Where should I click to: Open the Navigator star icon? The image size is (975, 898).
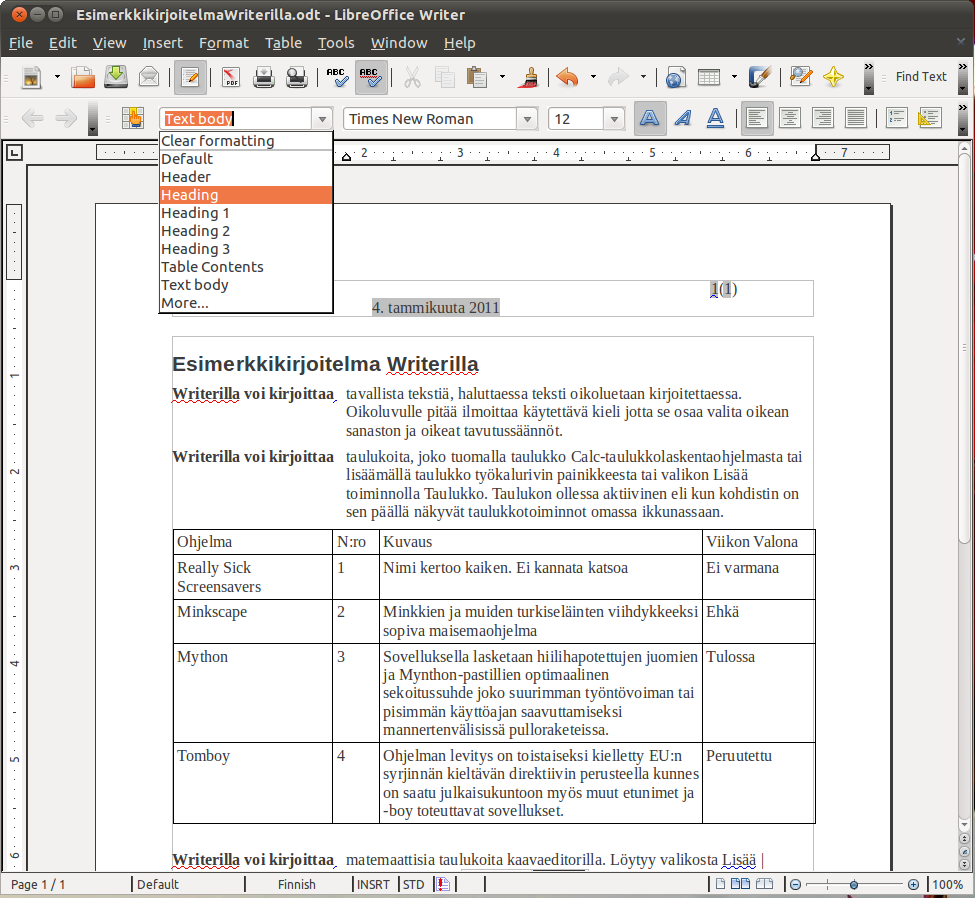coord(833,77)
